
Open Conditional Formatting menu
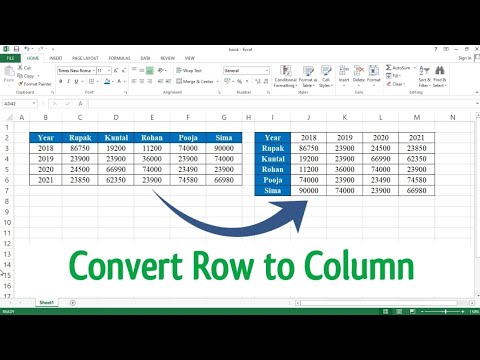(285, 76)
